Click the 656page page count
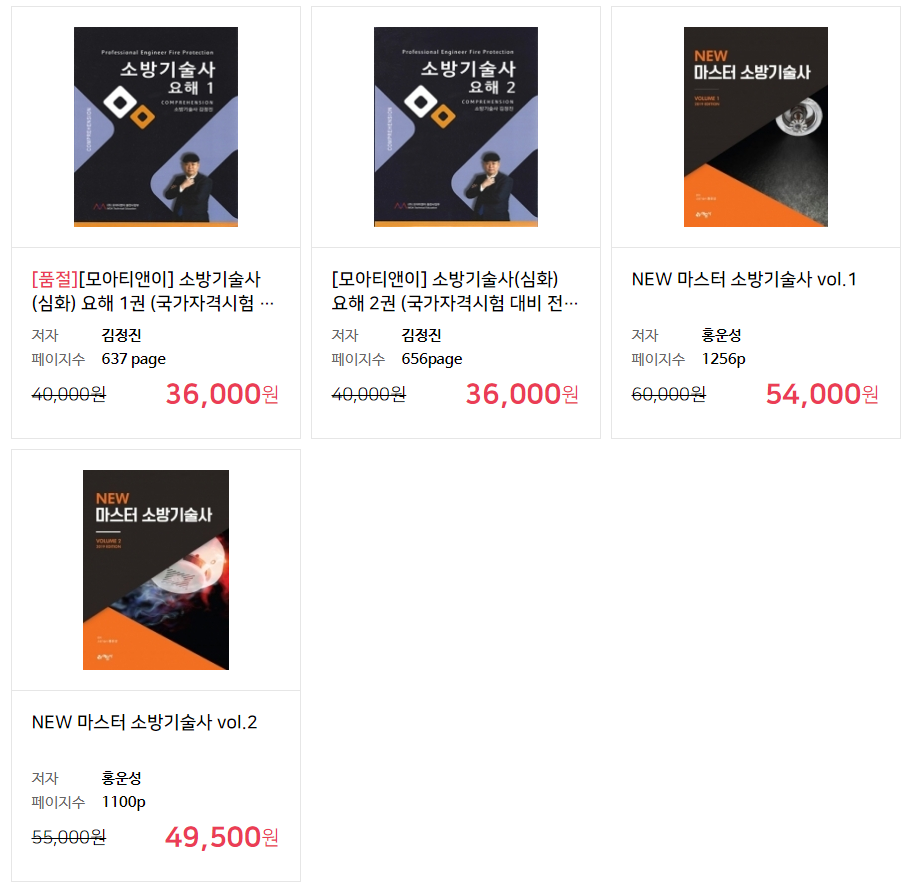902x882 pixels. 432,359
